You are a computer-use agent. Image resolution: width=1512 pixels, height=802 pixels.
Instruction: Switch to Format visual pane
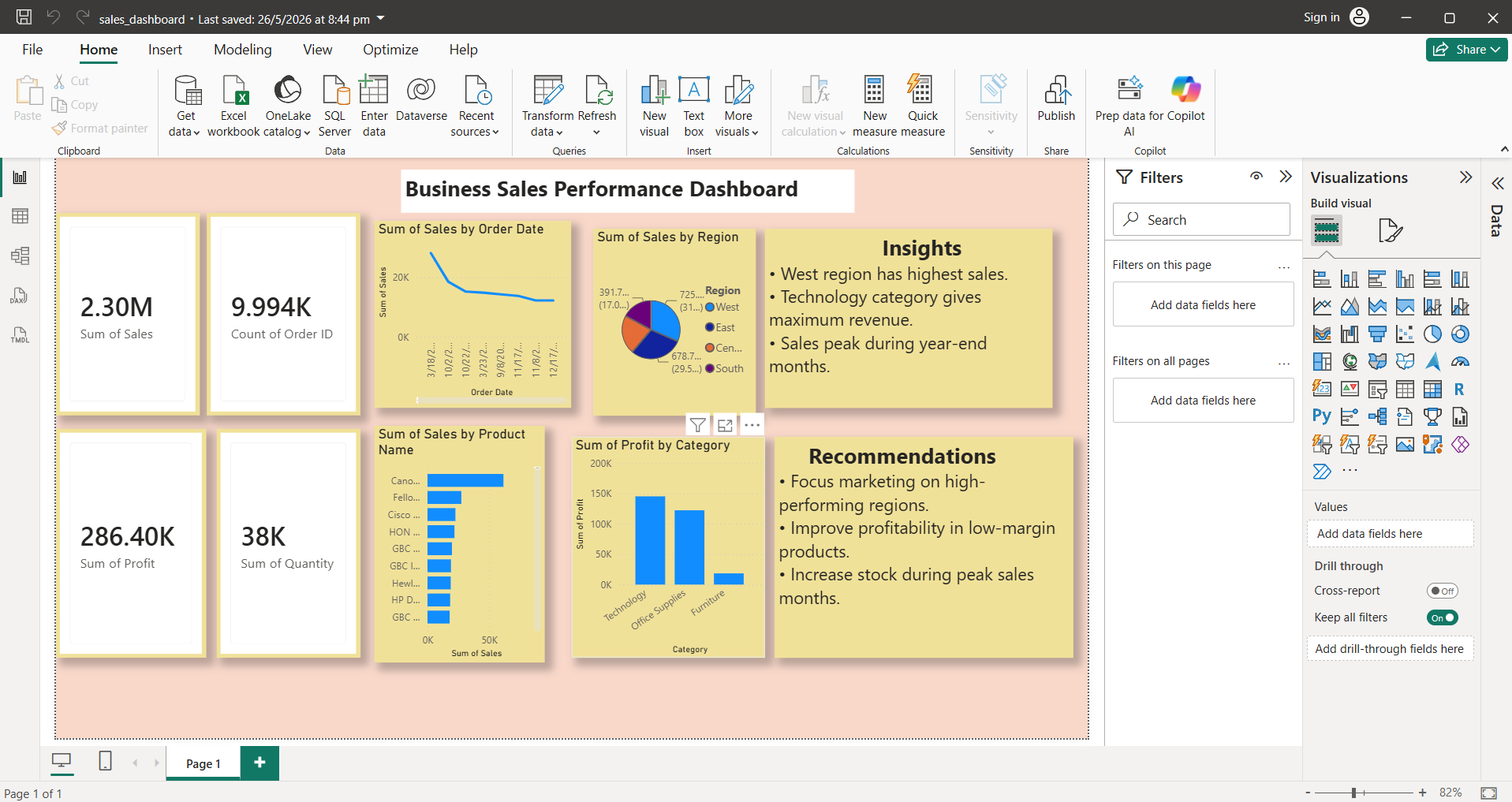(1391, 230)
